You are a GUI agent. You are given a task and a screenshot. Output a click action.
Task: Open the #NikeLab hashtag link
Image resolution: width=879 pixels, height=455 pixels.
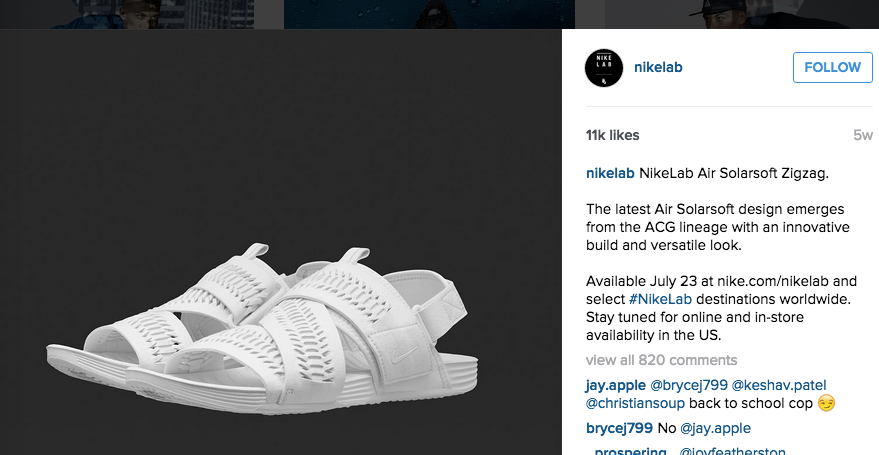(x=660, y=299)
